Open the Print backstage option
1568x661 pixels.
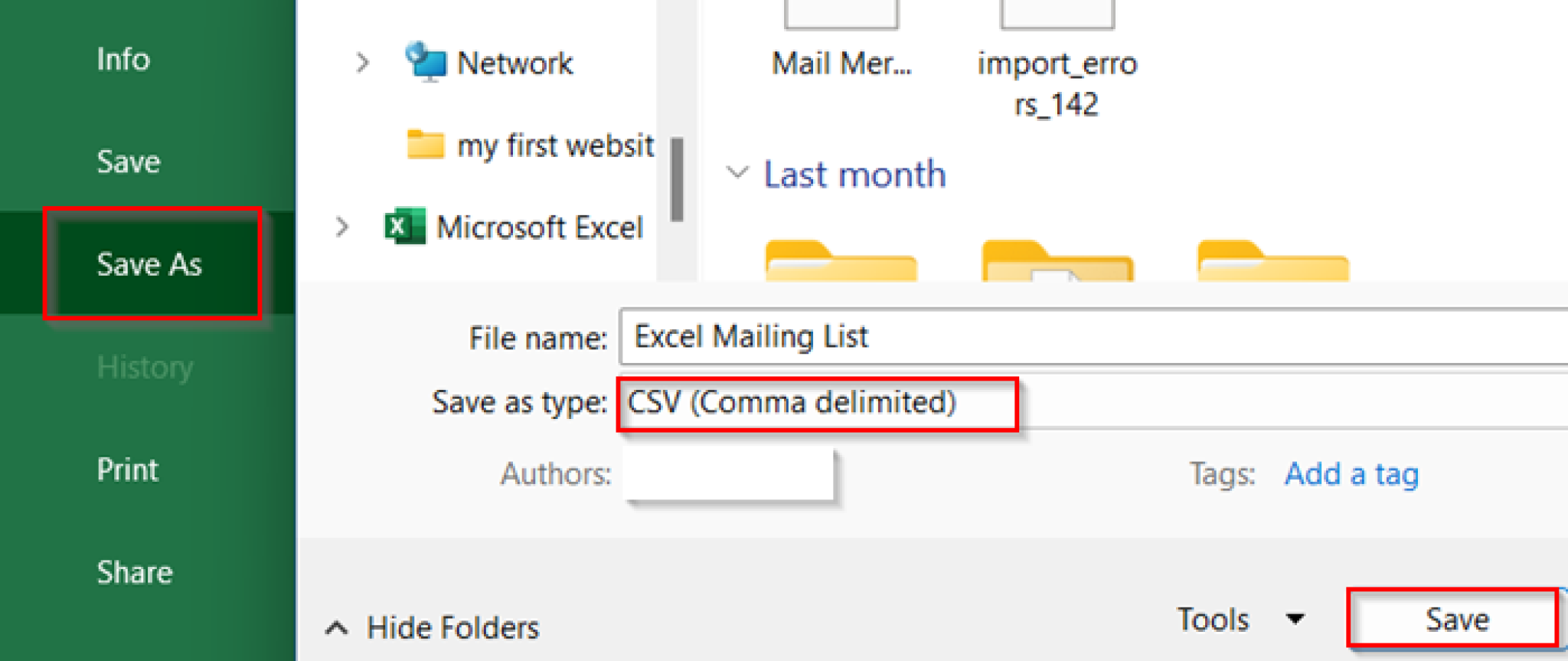[x=127, y=470]
